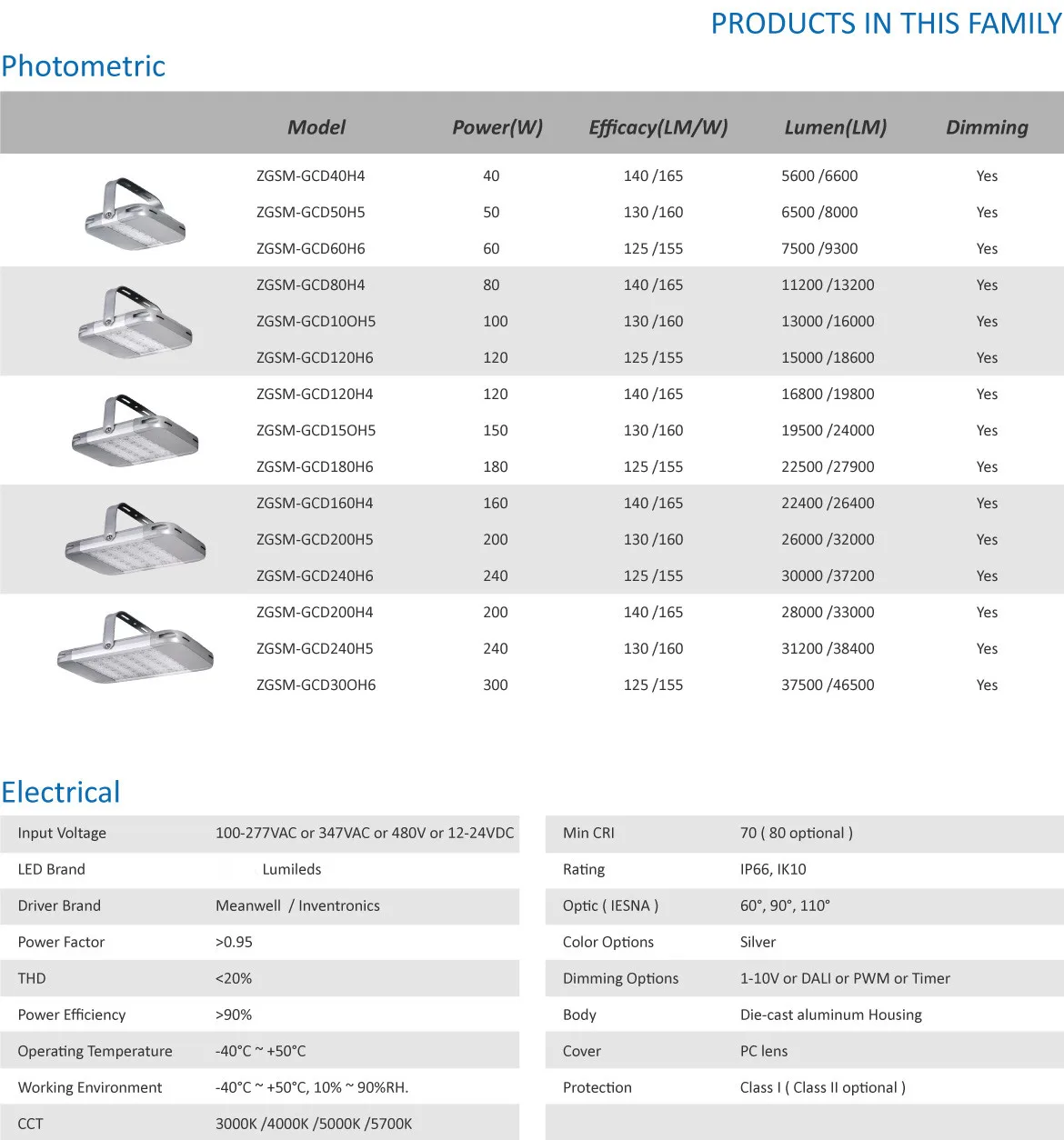Select model ZGSM-GCD200H5
1064x1140 pixels.
[x=315, y=540]
